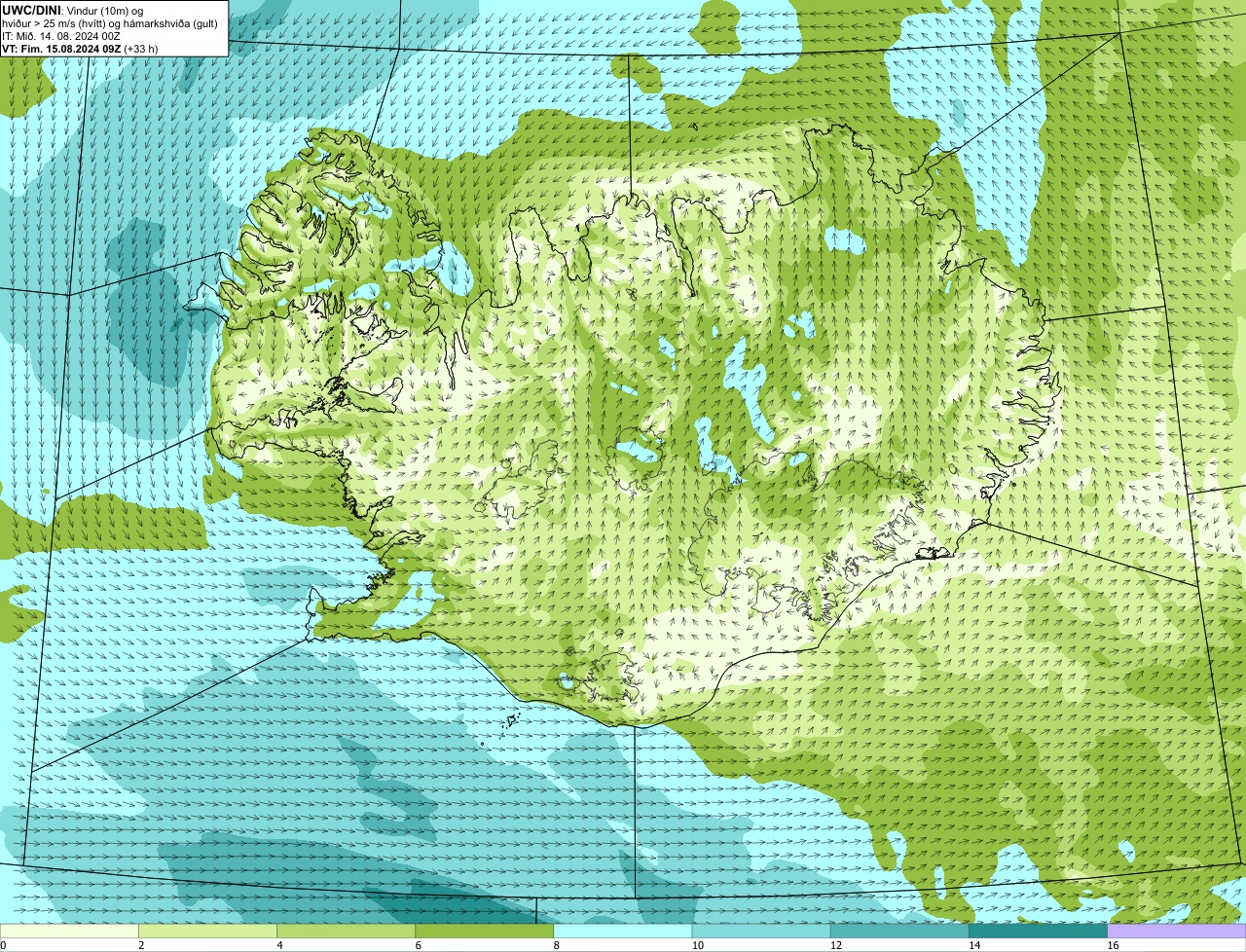The height and width of the screenshot is (952, 1246).
Task: Click the "8" label on the color scale
Action: point(557,945)
